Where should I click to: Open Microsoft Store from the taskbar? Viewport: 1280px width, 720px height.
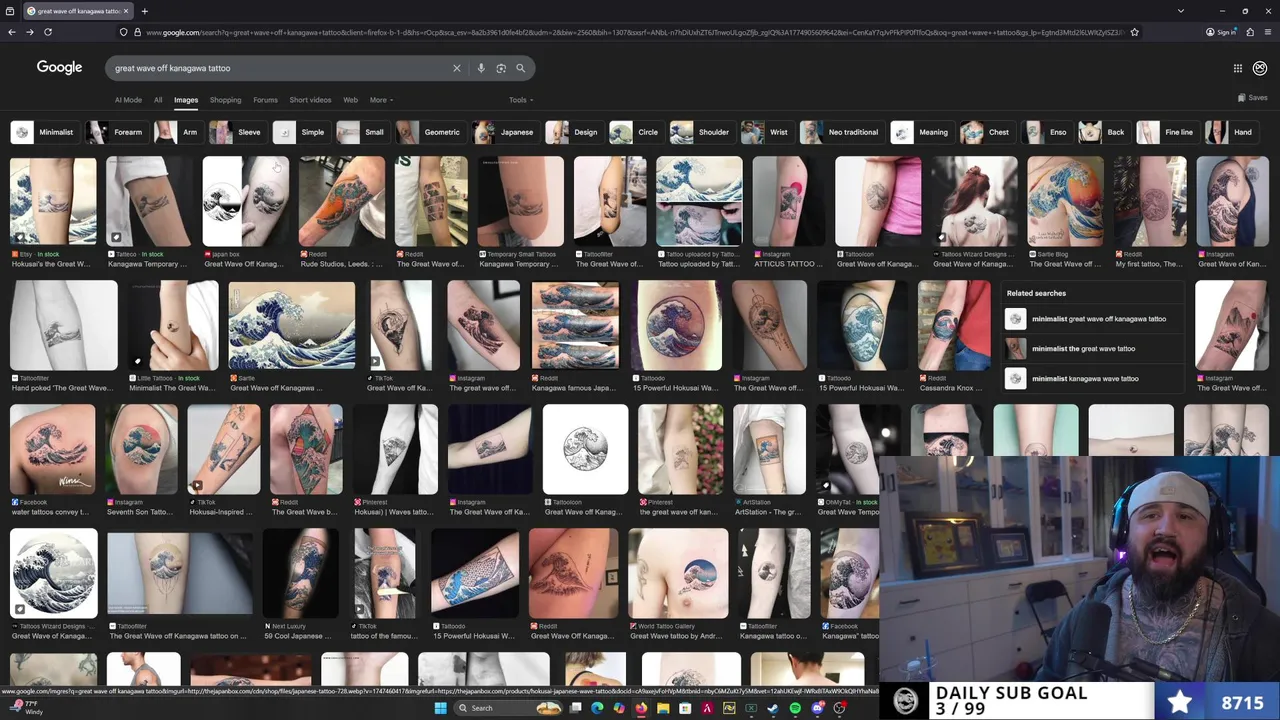[685, 708]
